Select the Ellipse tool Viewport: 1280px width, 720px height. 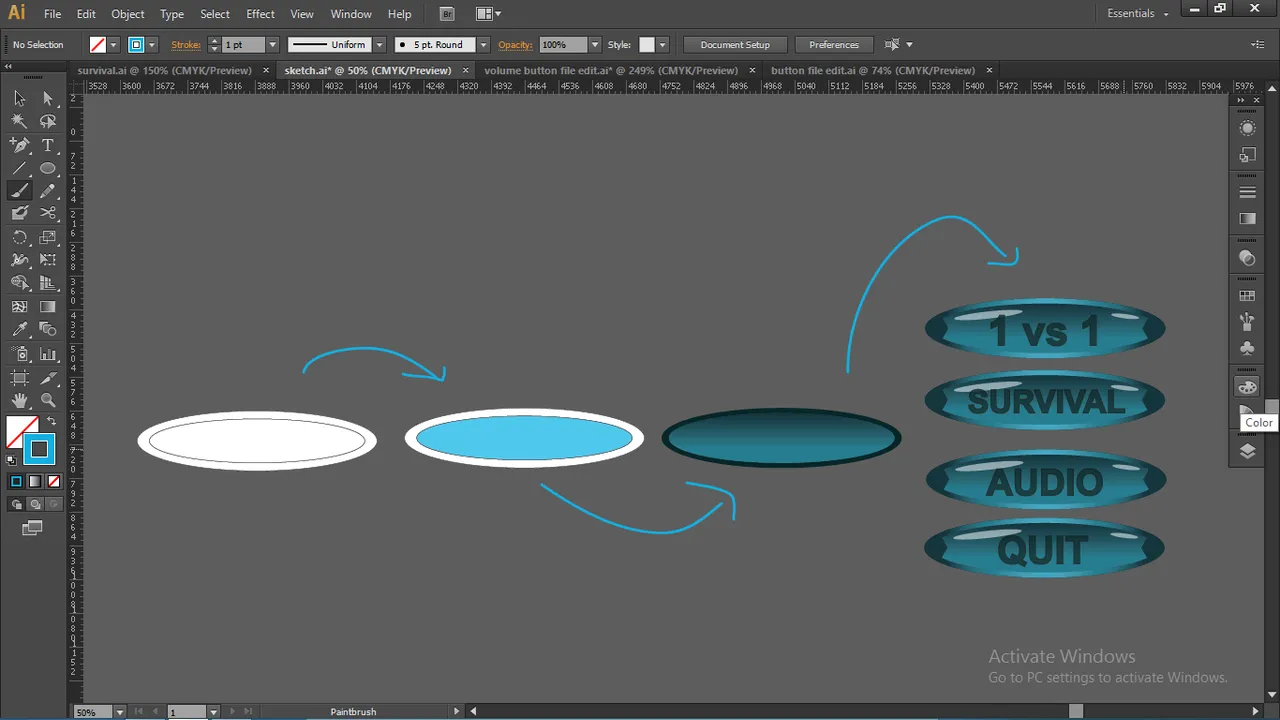click(47, 168)
